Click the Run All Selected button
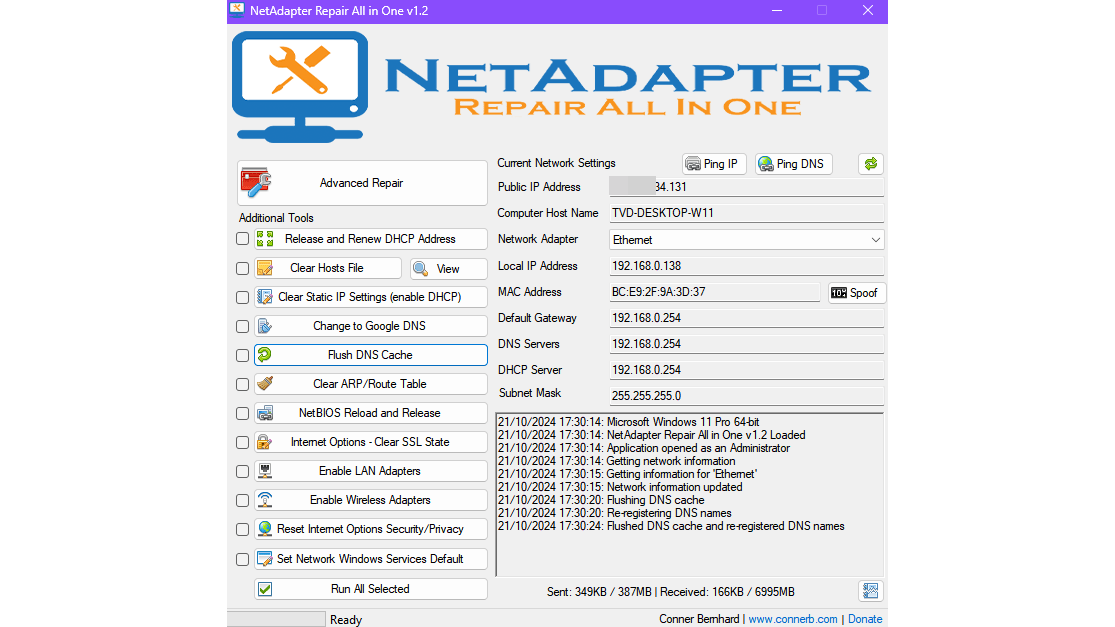1115x627 pixels. [x=370, y=589]
